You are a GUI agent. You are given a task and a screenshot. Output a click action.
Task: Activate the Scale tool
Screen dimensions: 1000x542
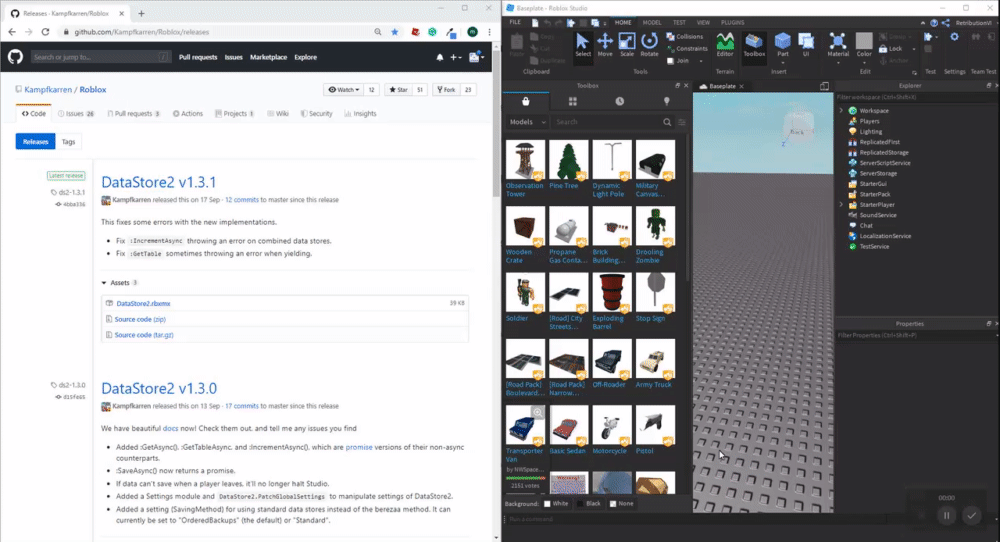tap(627, 45)
